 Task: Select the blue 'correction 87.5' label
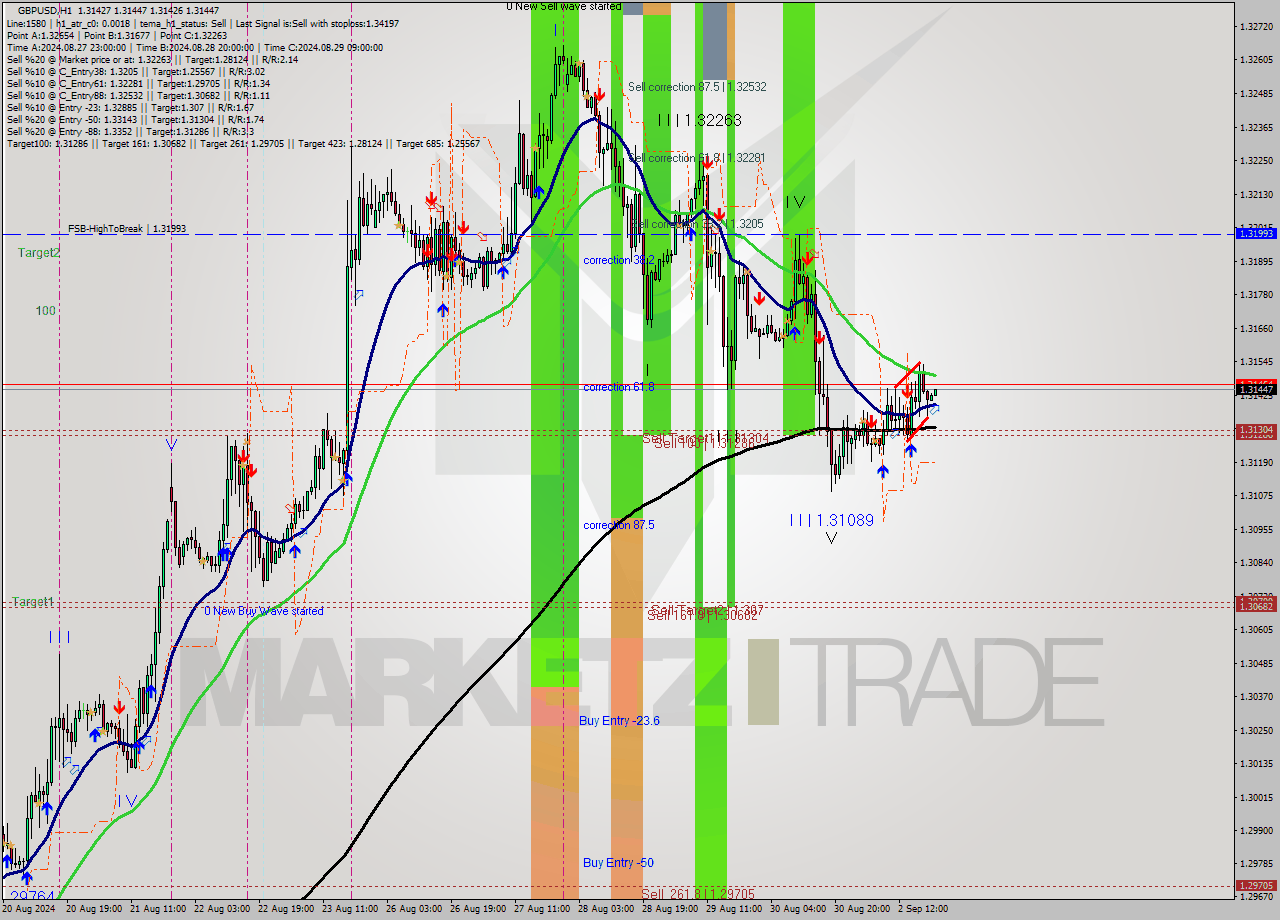click(x=619, y=525)
